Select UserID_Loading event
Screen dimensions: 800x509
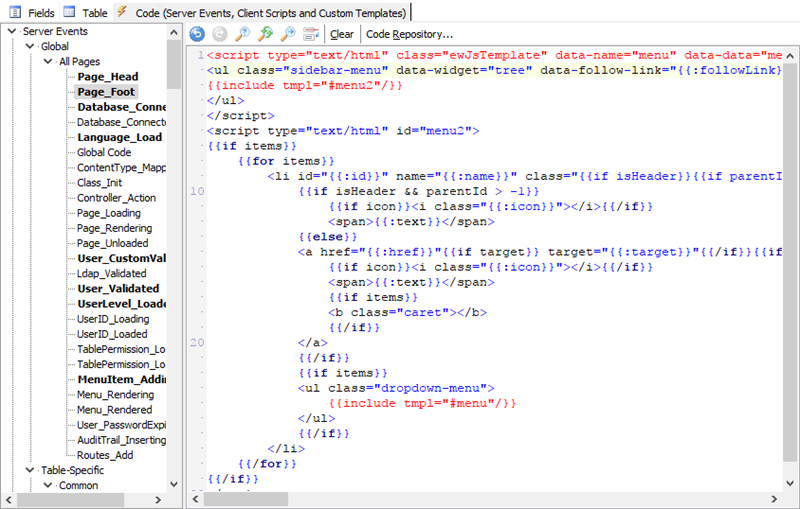click(113, 319)
